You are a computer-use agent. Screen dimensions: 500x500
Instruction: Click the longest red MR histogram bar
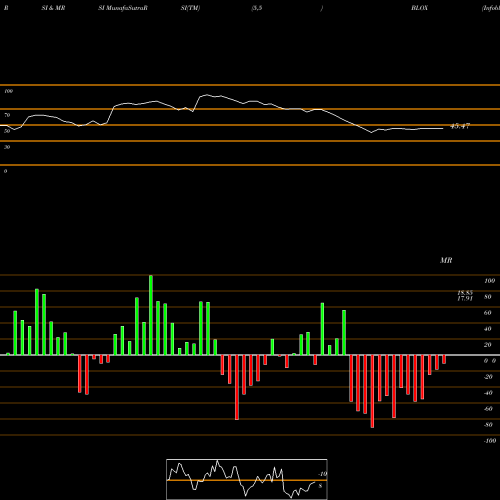(x=372, y=391)
